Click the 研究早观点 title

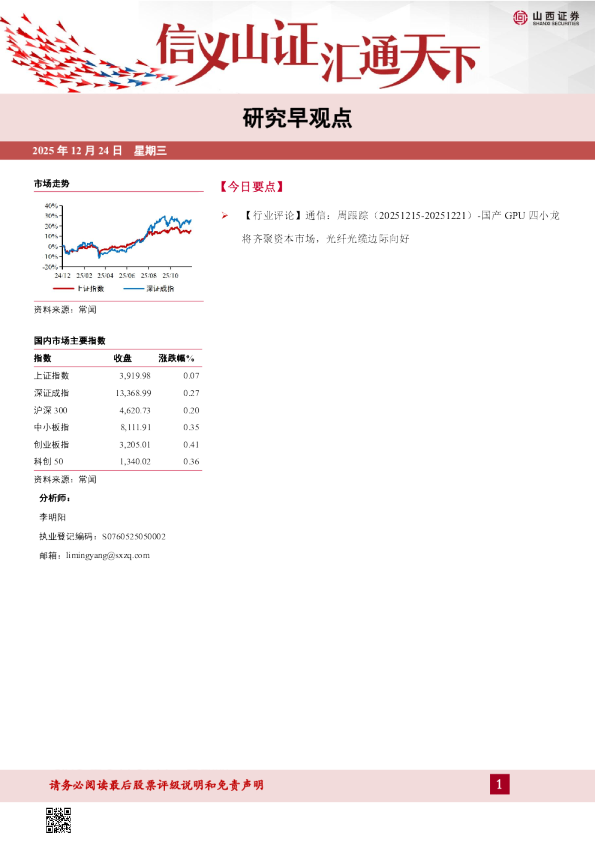tap(298, 118)
